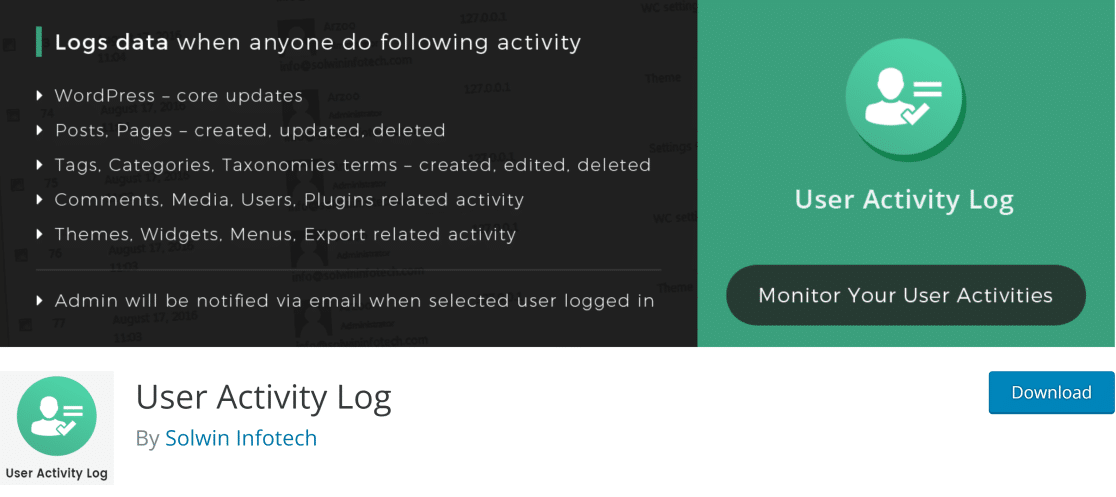Screen dimensions: 1116x497
Task: Click the Logs data heading text
Action: (317, 42)
